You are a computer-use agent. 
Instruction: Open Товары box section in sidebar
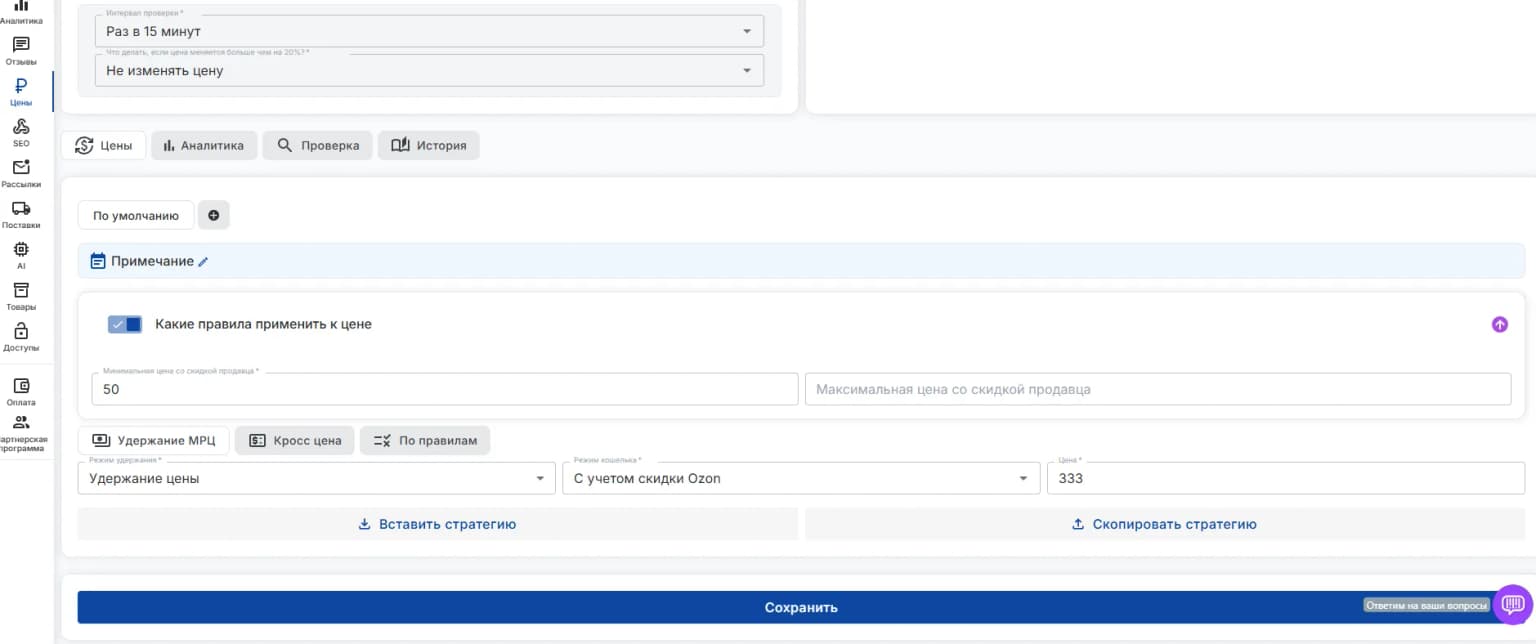(x=21, y=297)
